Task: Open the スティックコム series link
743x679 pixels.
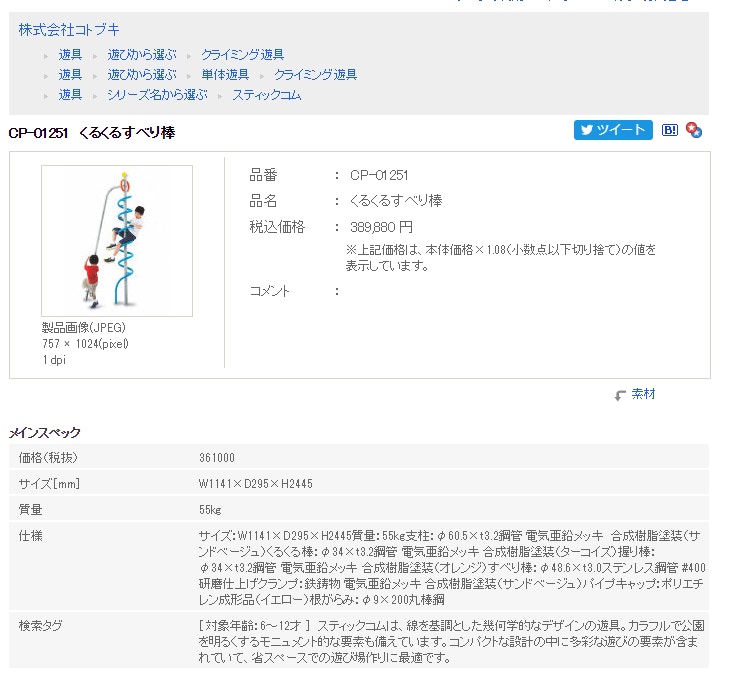Action: (x=266, y=95)
